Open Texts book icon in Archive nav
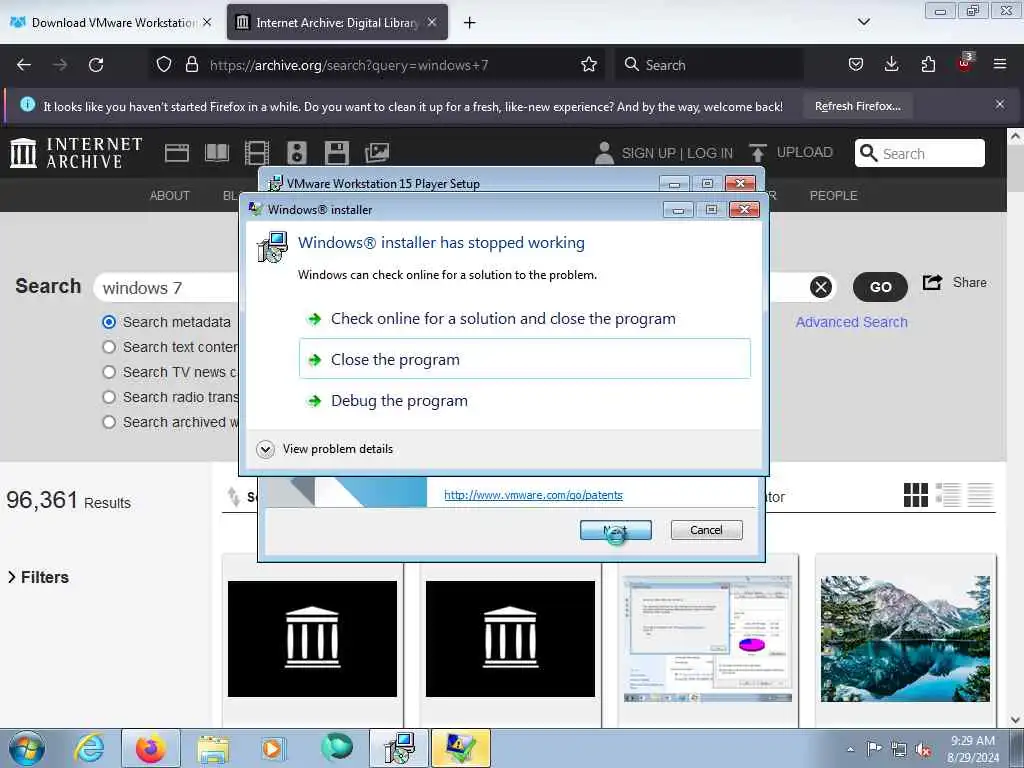Image resolution: width=1024 pixels, height=768 pixels. 217,153
